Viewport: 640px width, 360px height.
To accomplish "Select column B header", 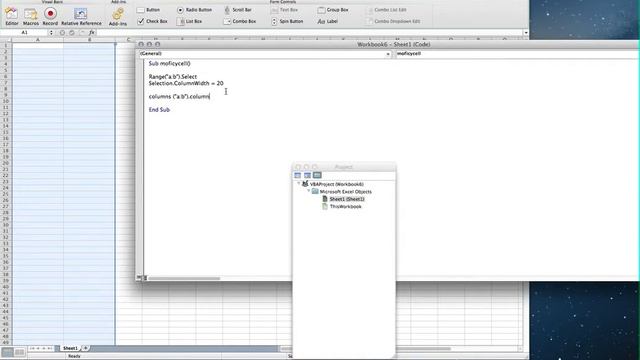I will [89, 40].
